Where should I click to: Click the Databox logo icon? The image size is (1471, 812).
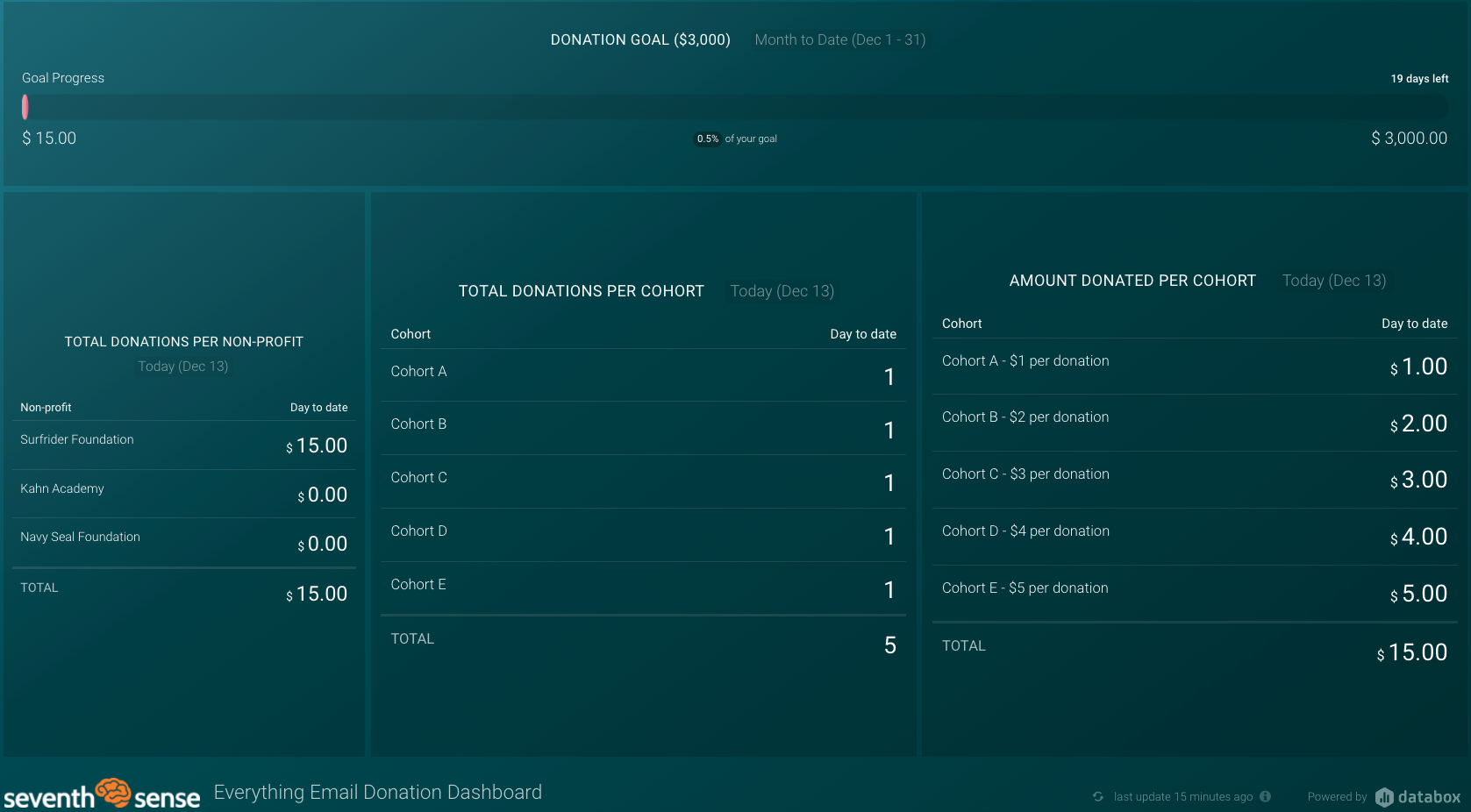point(1384,796)
